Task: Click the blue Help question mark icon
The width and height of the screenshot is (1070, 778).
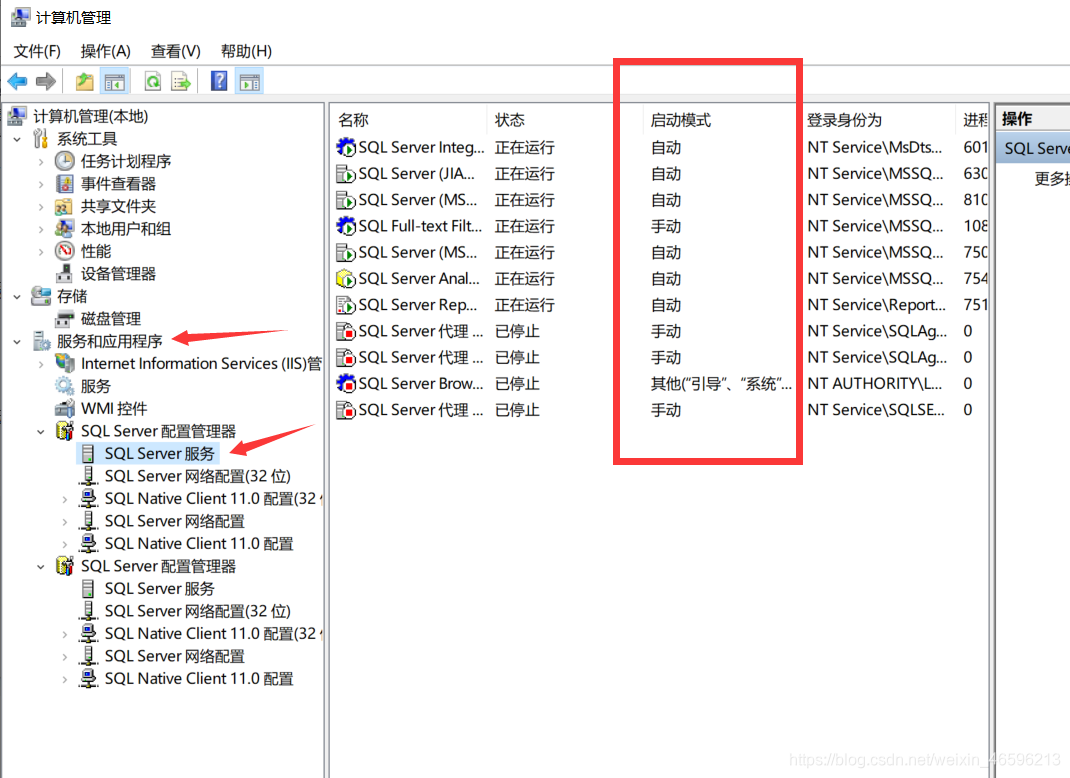Action: pyautogui.click(x=219, y=82)
